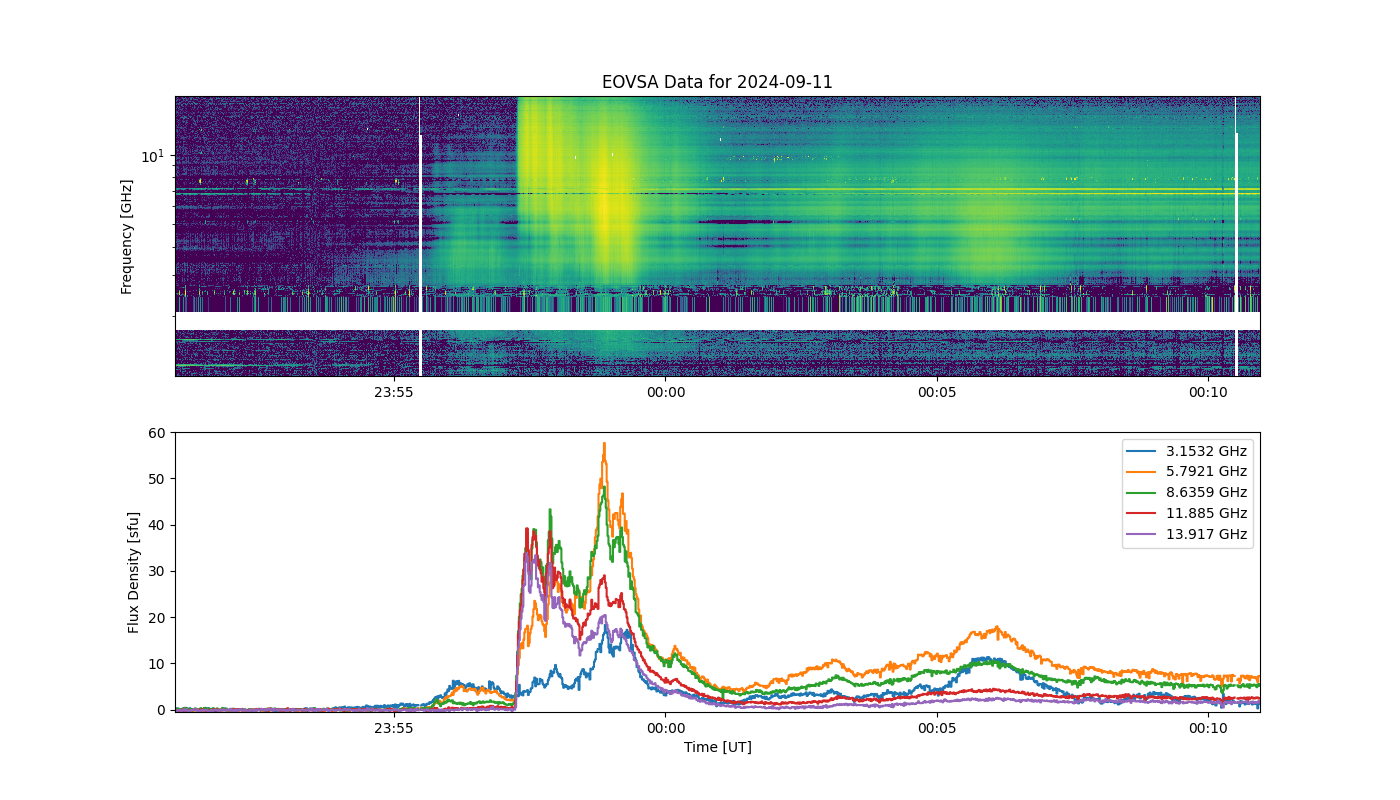
Task: Click the '40' flux axis tick label
Action: click(x=158, y=525)
